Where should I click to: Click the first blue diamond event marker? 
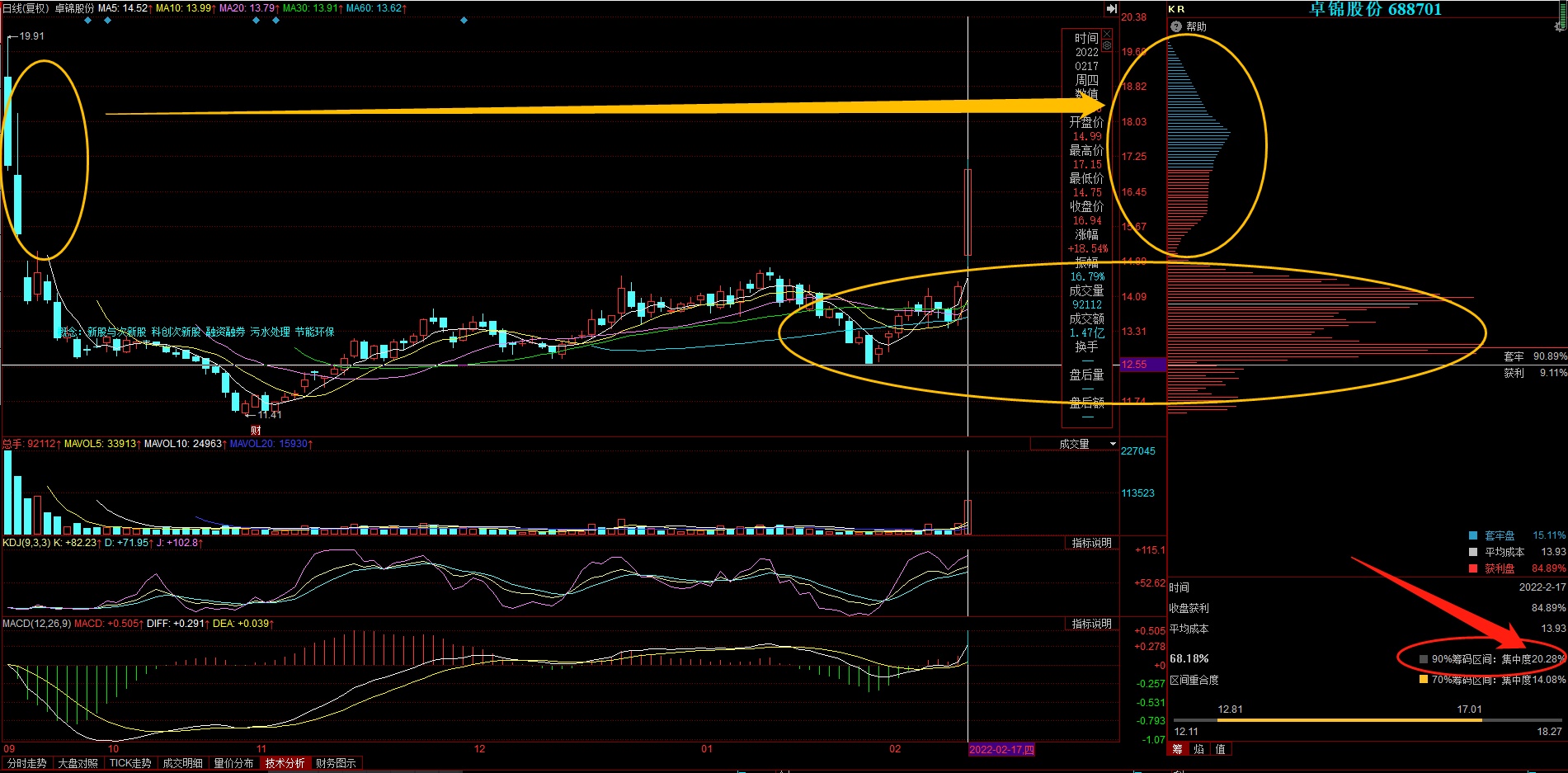[87, 21]
